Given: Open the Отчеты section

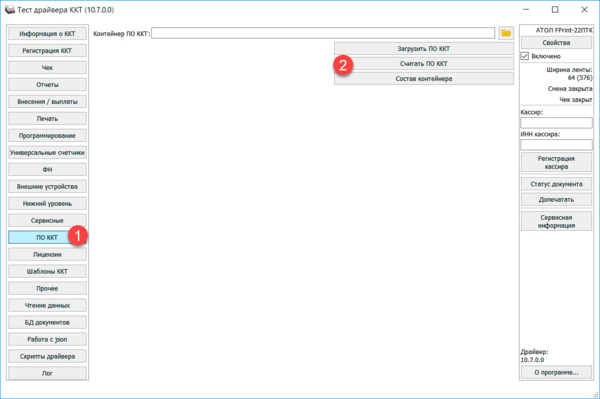Looking at the screenshot, I should pyautogui.click(x=47, y=85).
